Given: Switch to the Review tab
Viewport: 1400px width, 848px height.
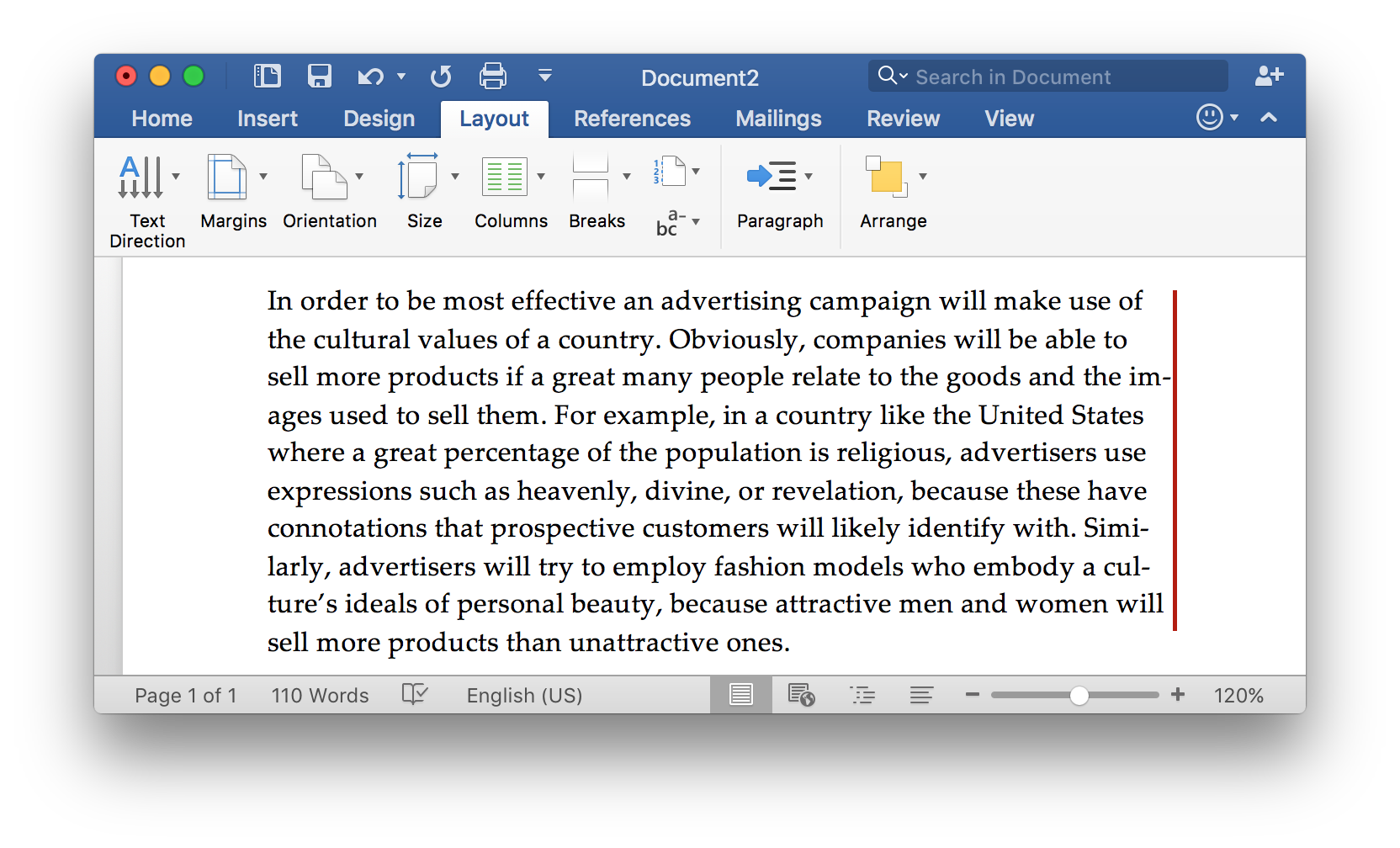Looking at the screenshot, I should [x=904, y=119].
